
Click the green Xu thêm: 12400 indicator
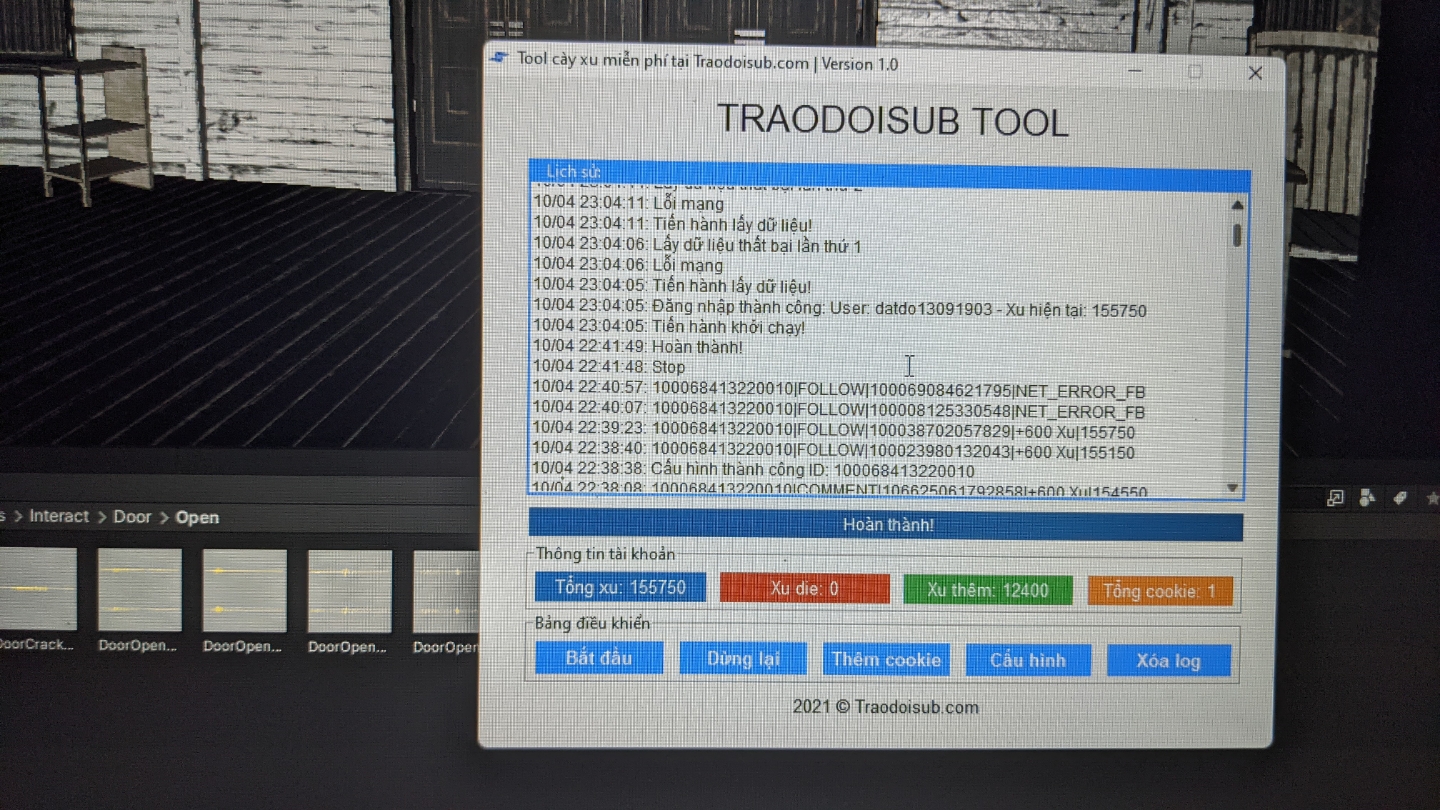pyautogui.click(x=988, y=590)
